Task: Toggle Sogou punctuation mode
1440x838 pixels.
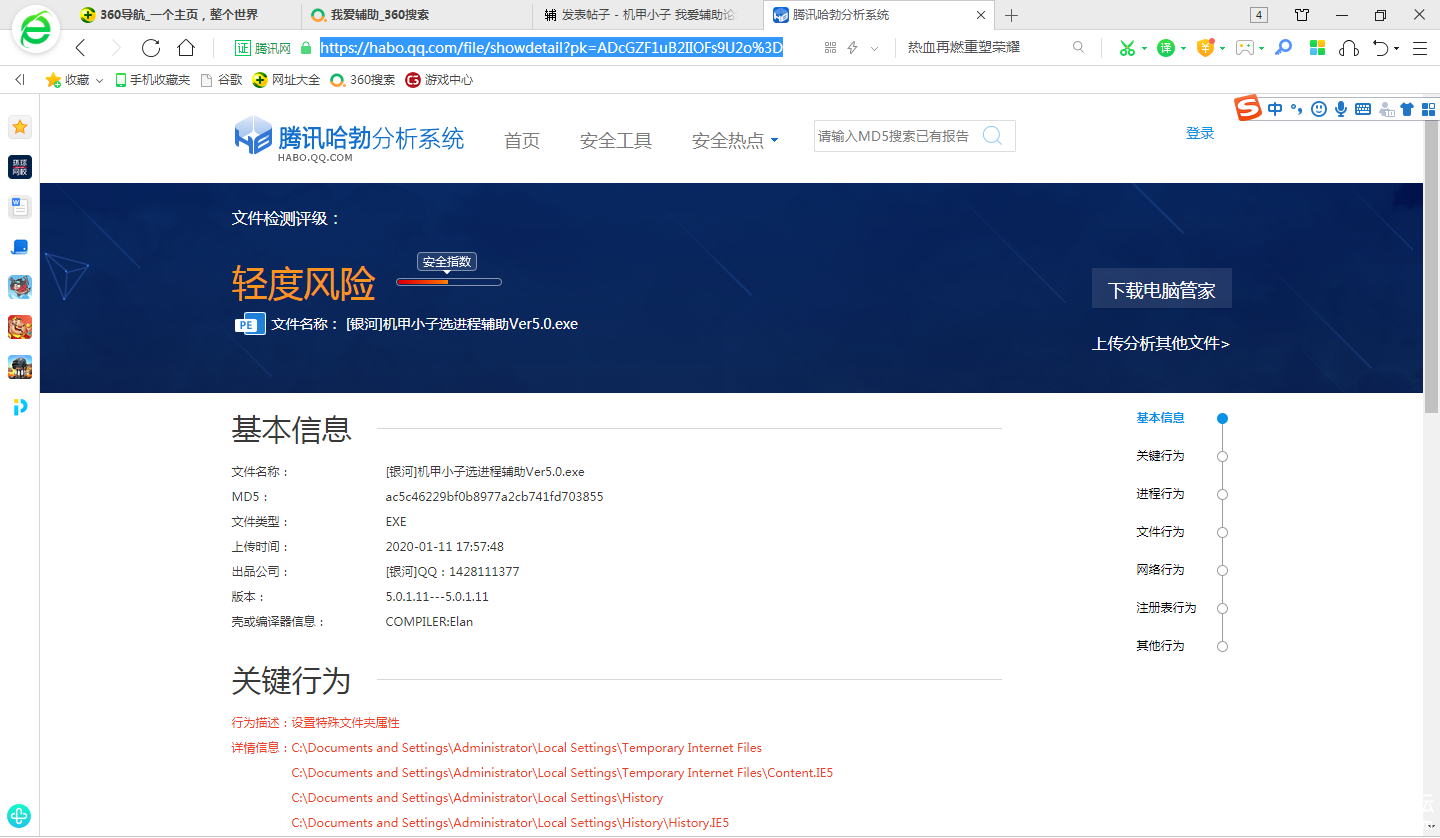Action: [x=1296, y=109]
